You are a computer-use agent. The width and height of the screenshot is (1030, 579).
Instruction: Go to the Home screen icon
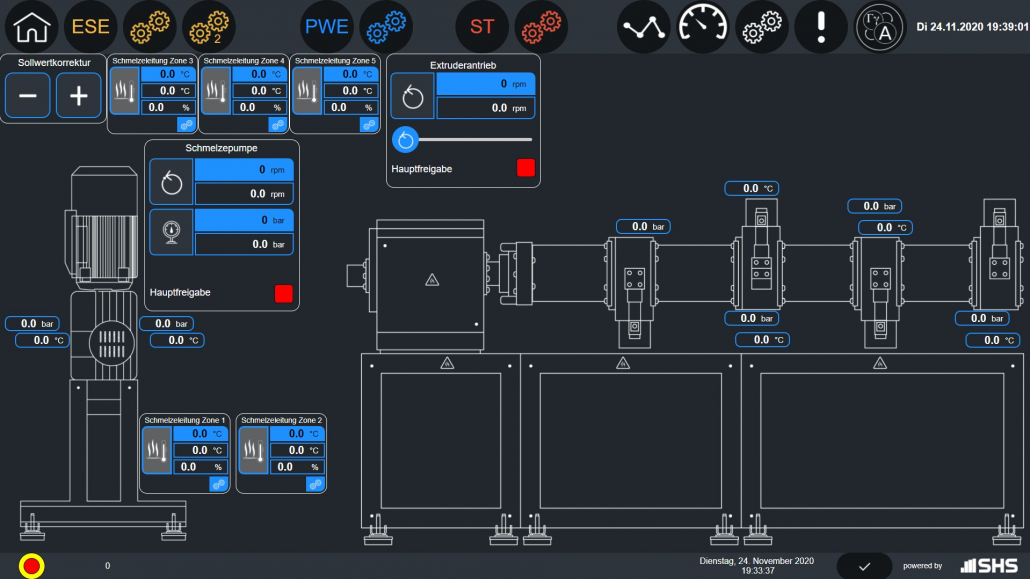click(32, 27)
